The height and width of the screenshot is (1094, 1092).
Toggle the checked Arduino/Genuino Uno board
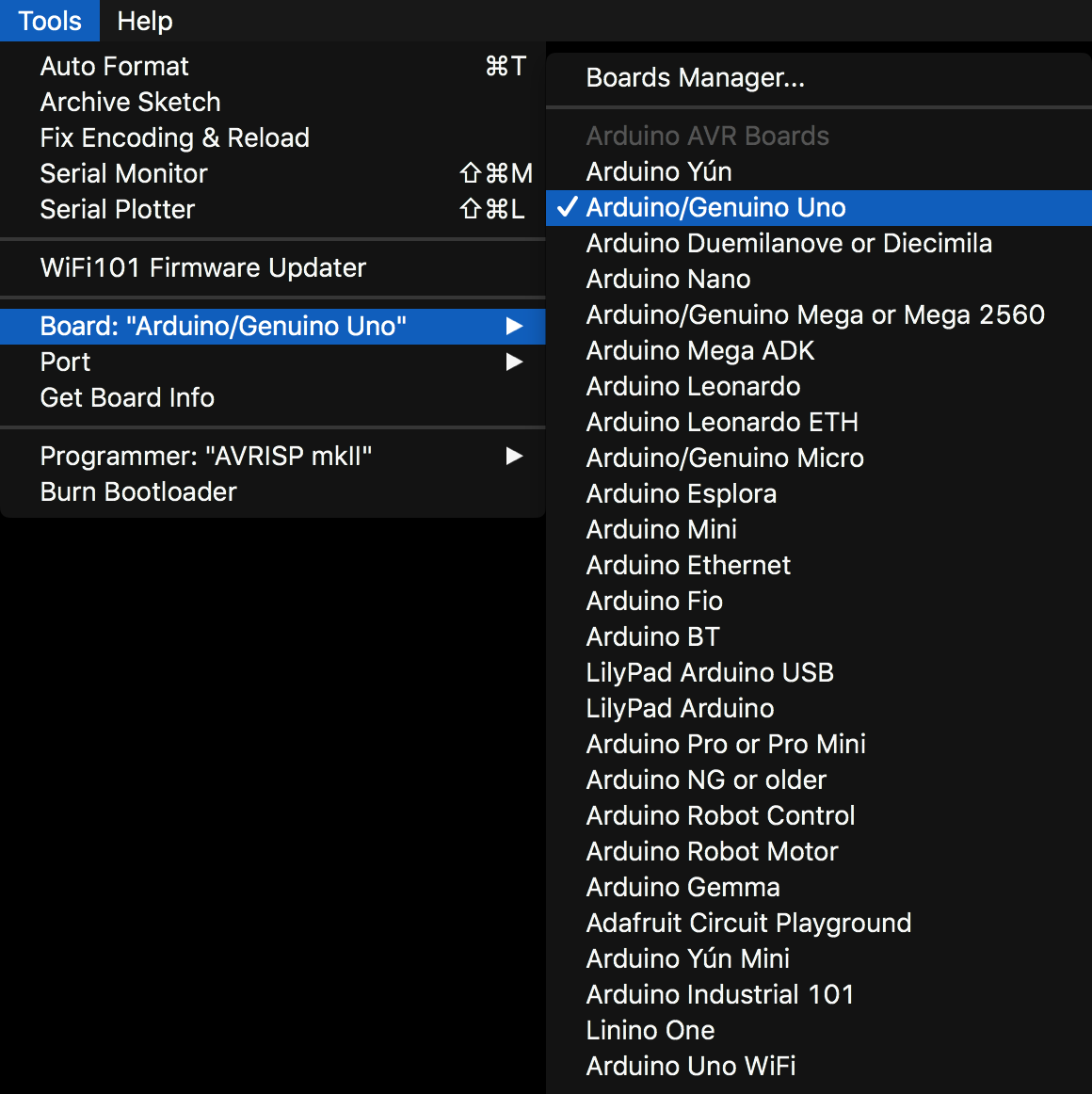tap(715, 207)
